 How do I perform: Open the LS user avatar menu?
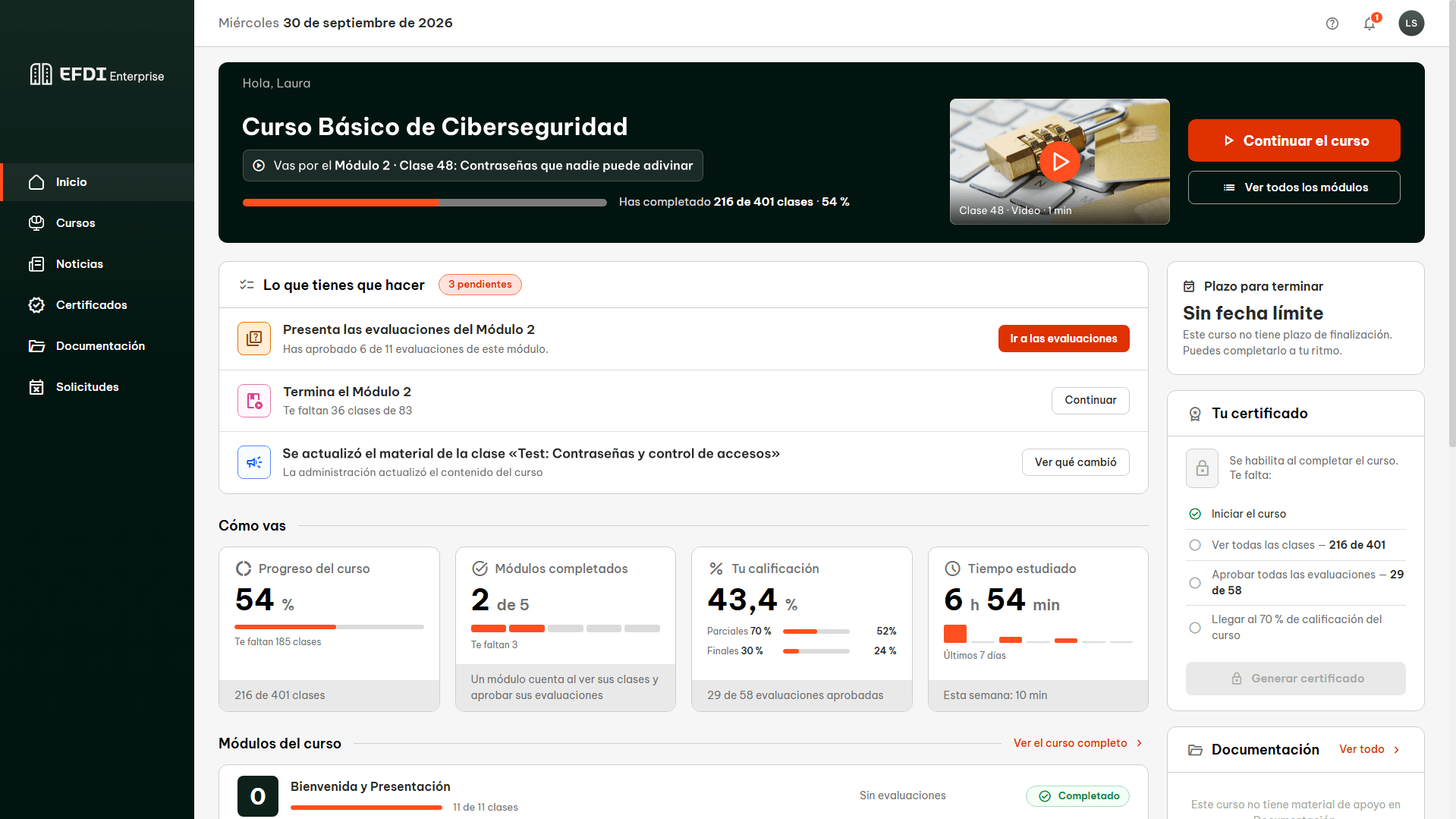pos(1411,24)
